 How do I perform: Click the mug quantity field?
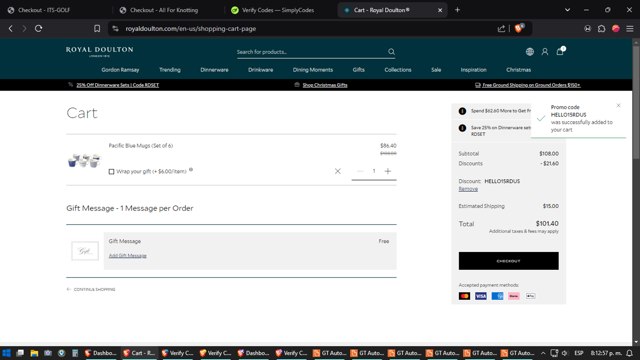(374, 171)
